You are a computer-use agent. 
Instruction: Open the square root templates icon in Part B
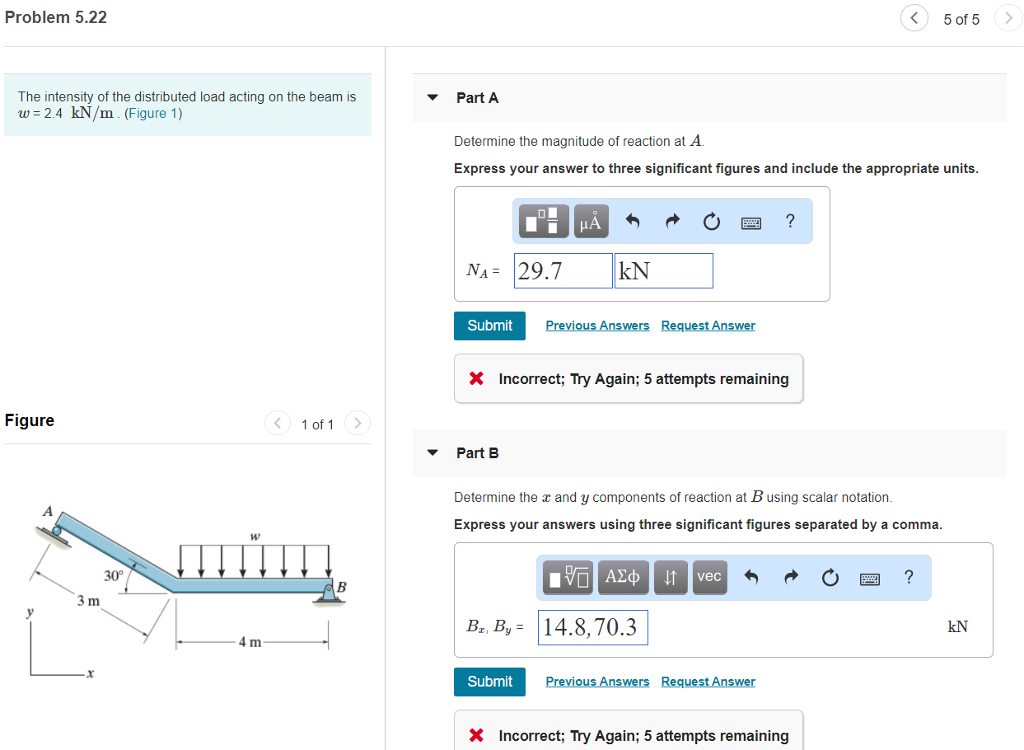[x=567, y=577]
